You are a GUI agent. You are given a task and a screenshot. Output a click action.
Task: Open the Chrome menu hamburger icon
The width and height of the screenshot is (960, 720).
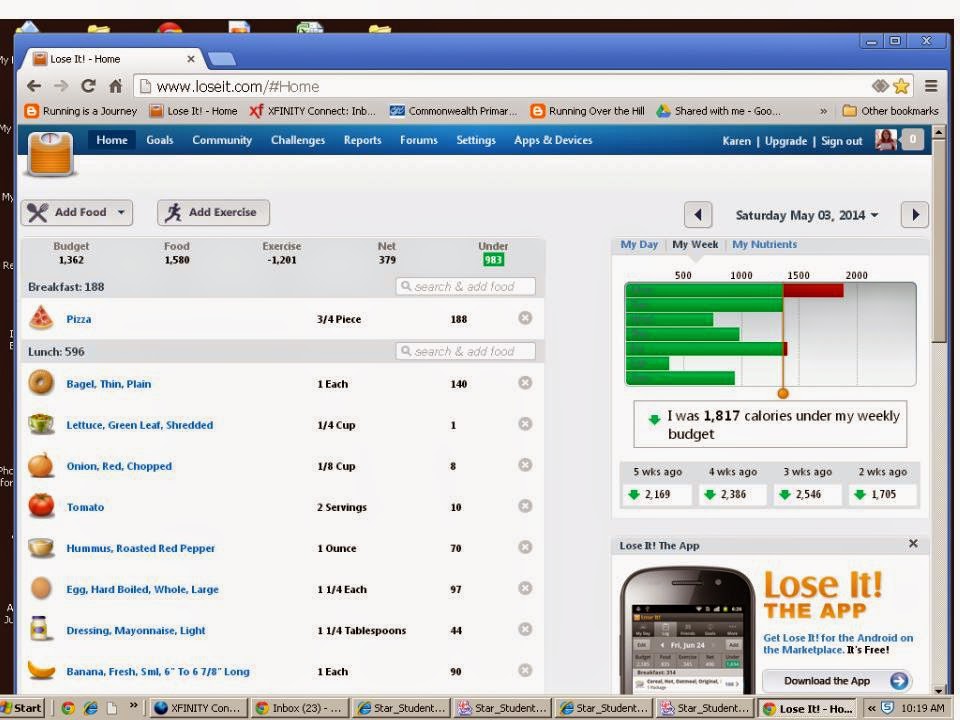click(931, 86)
